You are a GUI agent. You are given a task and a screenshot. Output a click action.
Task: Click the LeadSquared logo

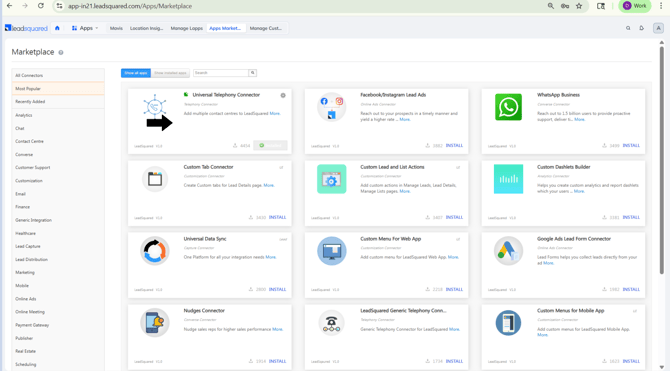pos(26,28)
